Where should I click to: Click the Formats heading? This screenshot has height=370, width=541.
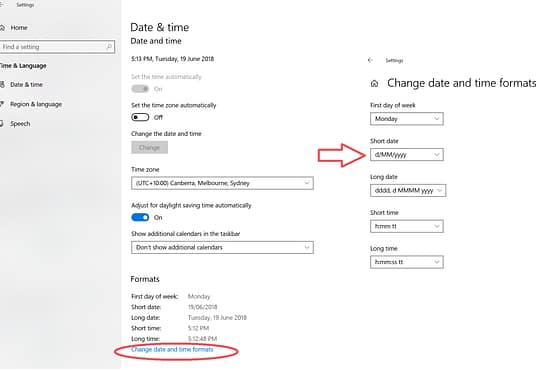coord(145,279)
